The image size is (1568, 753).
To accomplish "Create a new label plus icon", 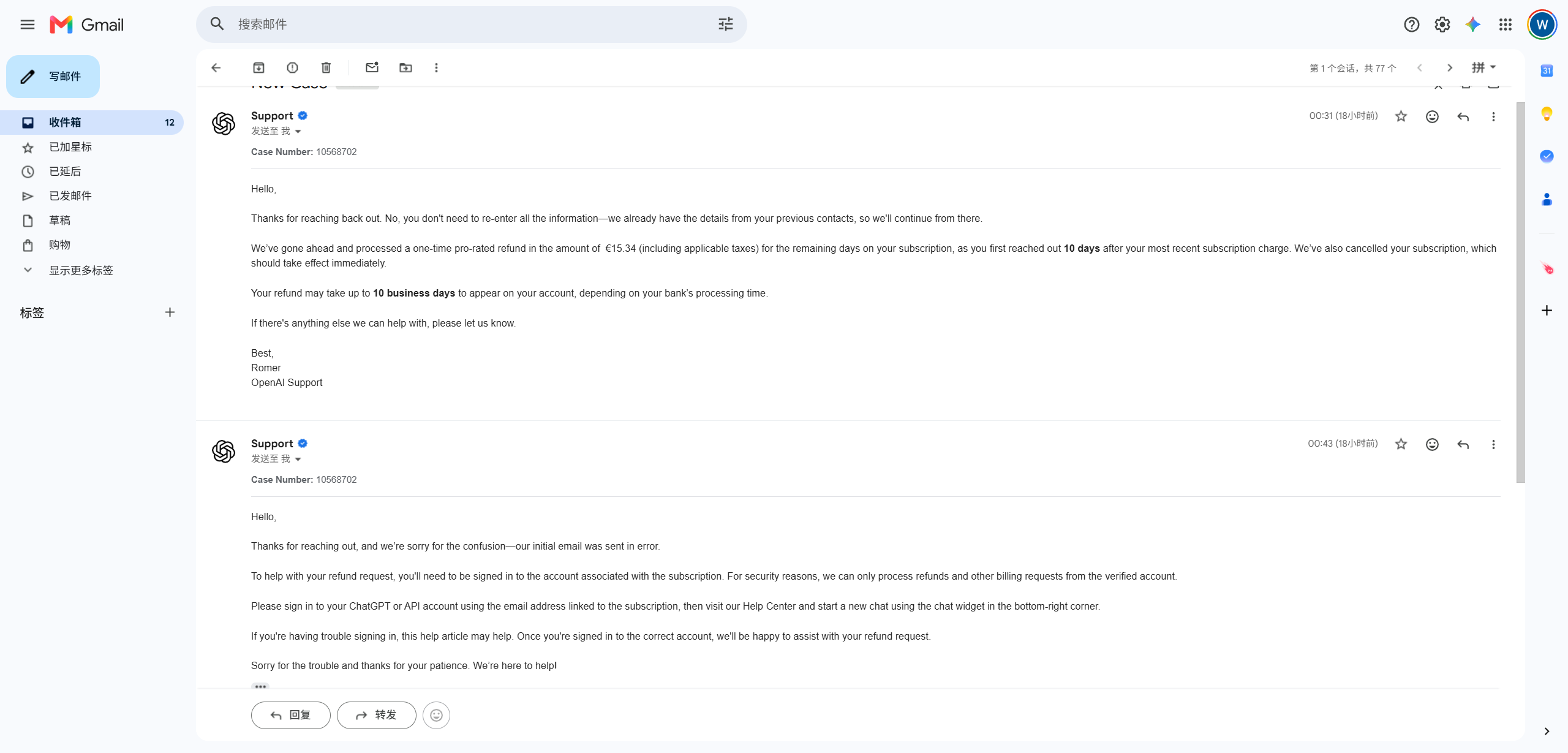I will (170, 312).
